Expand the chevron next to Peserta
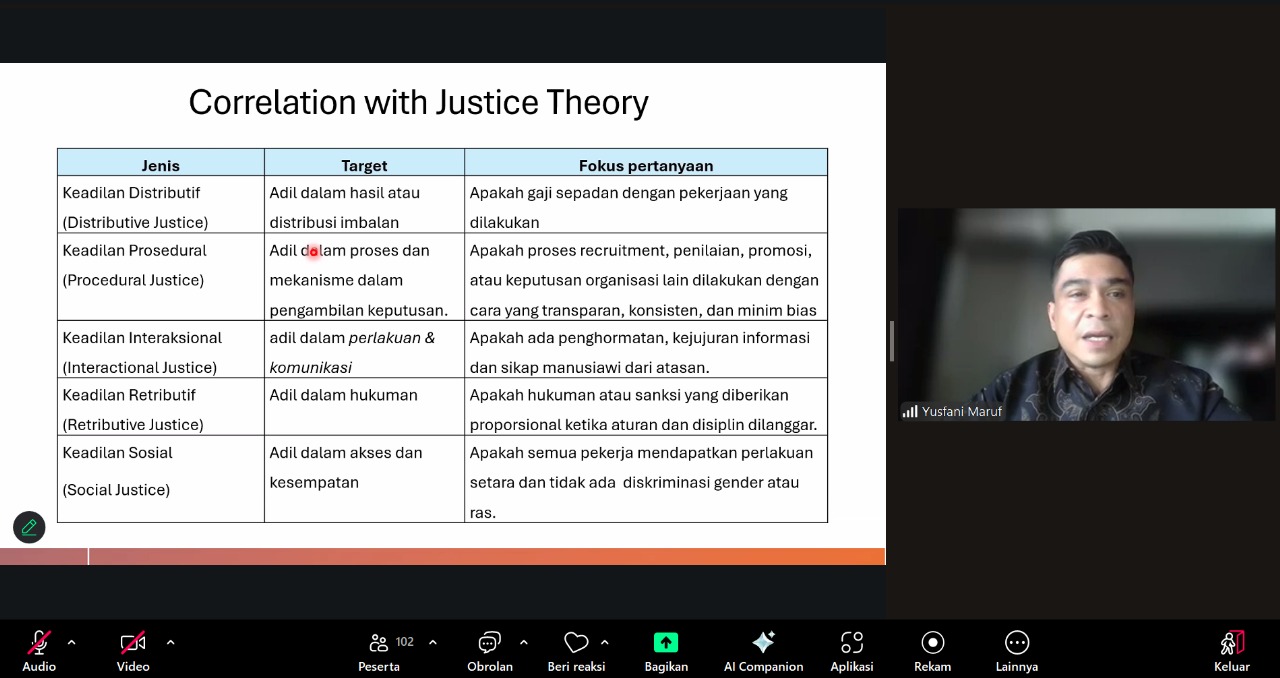The image size is (1280, 678). pos(432,642)
